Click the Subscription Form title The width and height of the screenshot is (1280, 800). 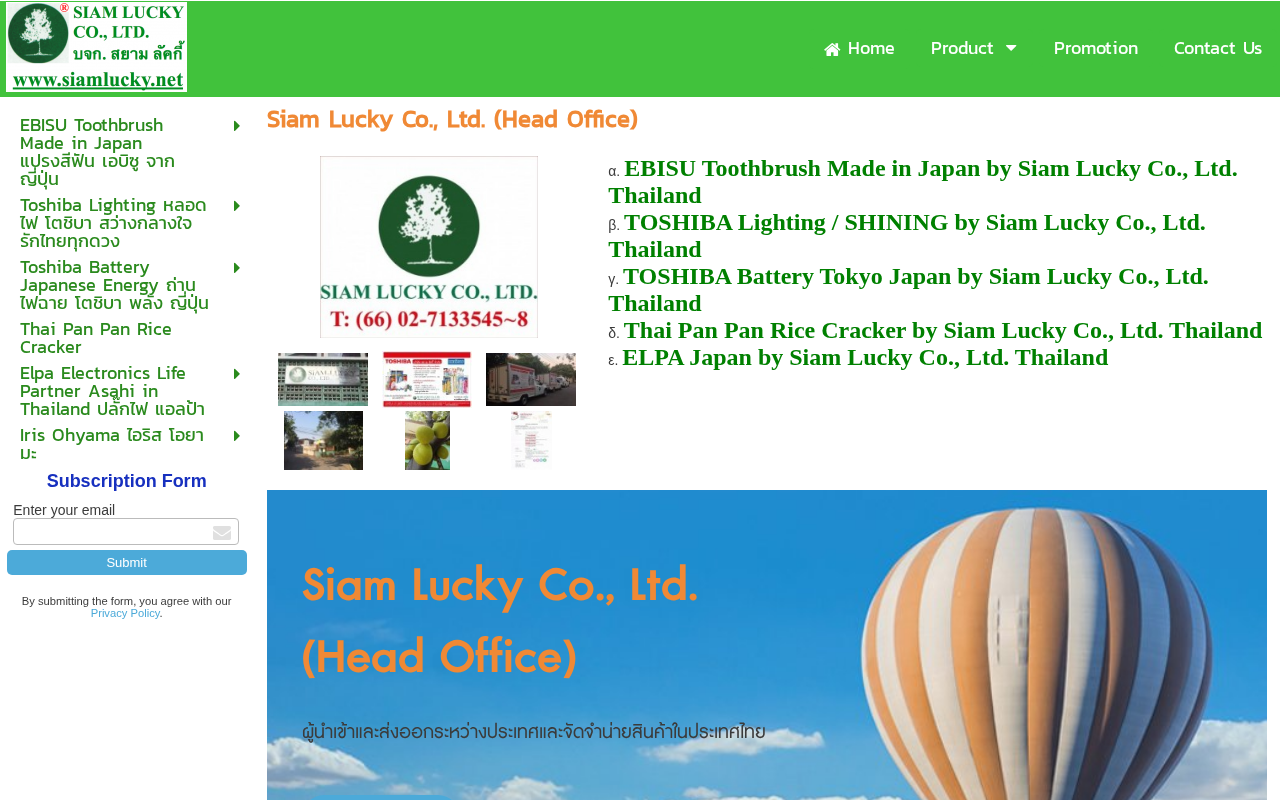(x=127, y=481)
